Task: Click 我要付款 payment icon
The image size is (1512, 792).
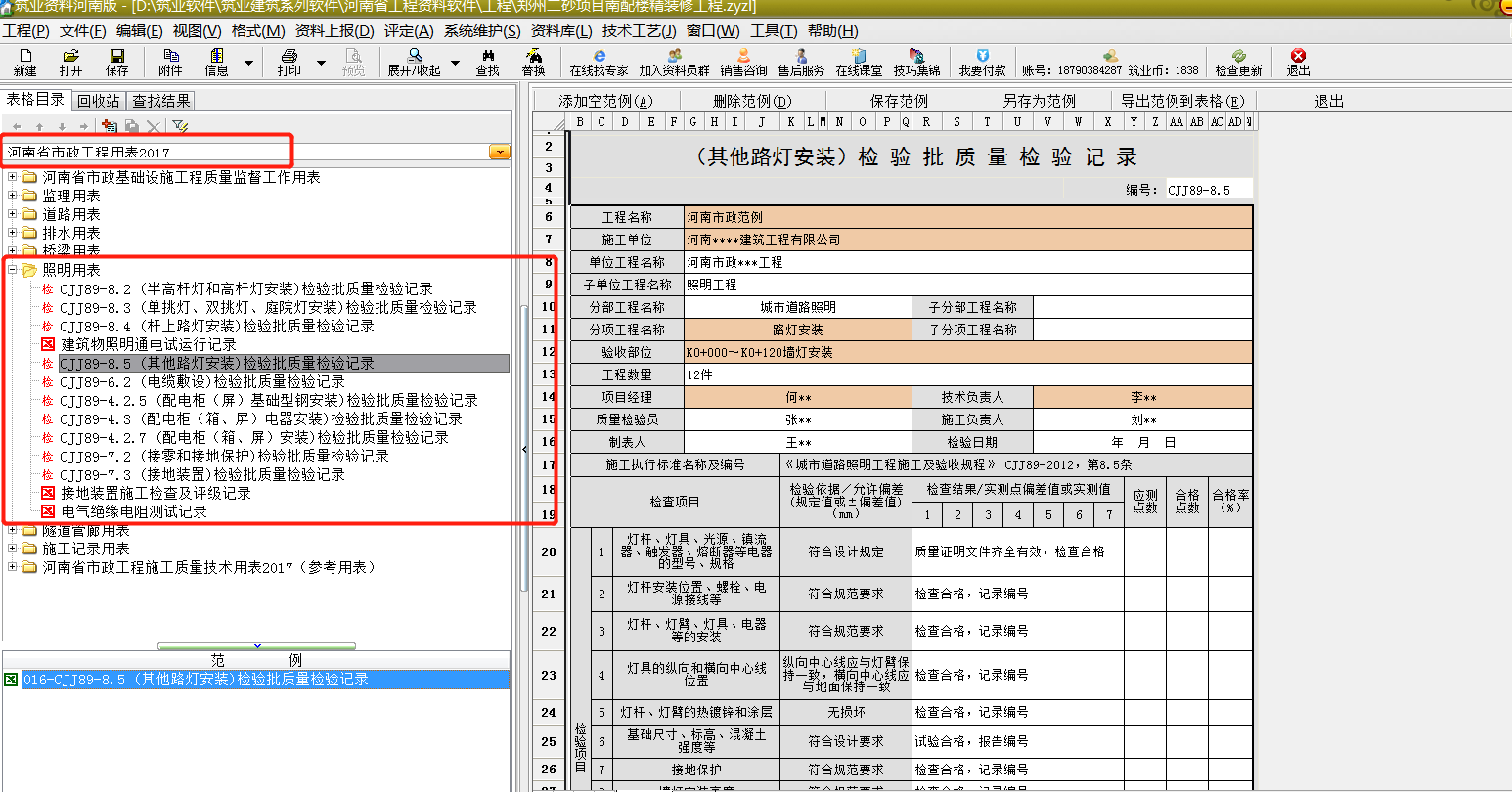Action: pos(982,63)
